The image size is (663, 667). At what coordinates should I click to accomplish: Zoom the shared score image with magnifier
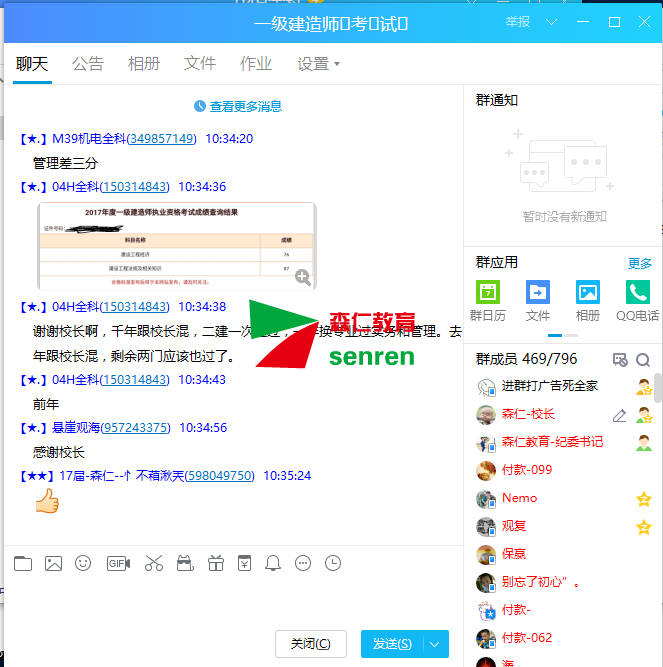(x=303, y=277)
